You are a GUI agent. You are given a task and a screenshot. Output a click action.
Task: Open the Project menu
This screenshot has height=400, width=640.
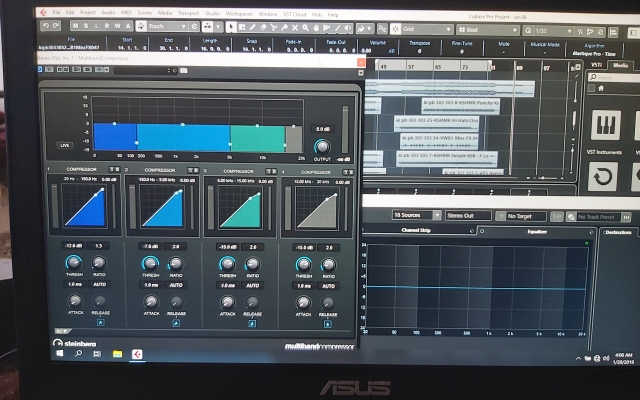[88, 13]
